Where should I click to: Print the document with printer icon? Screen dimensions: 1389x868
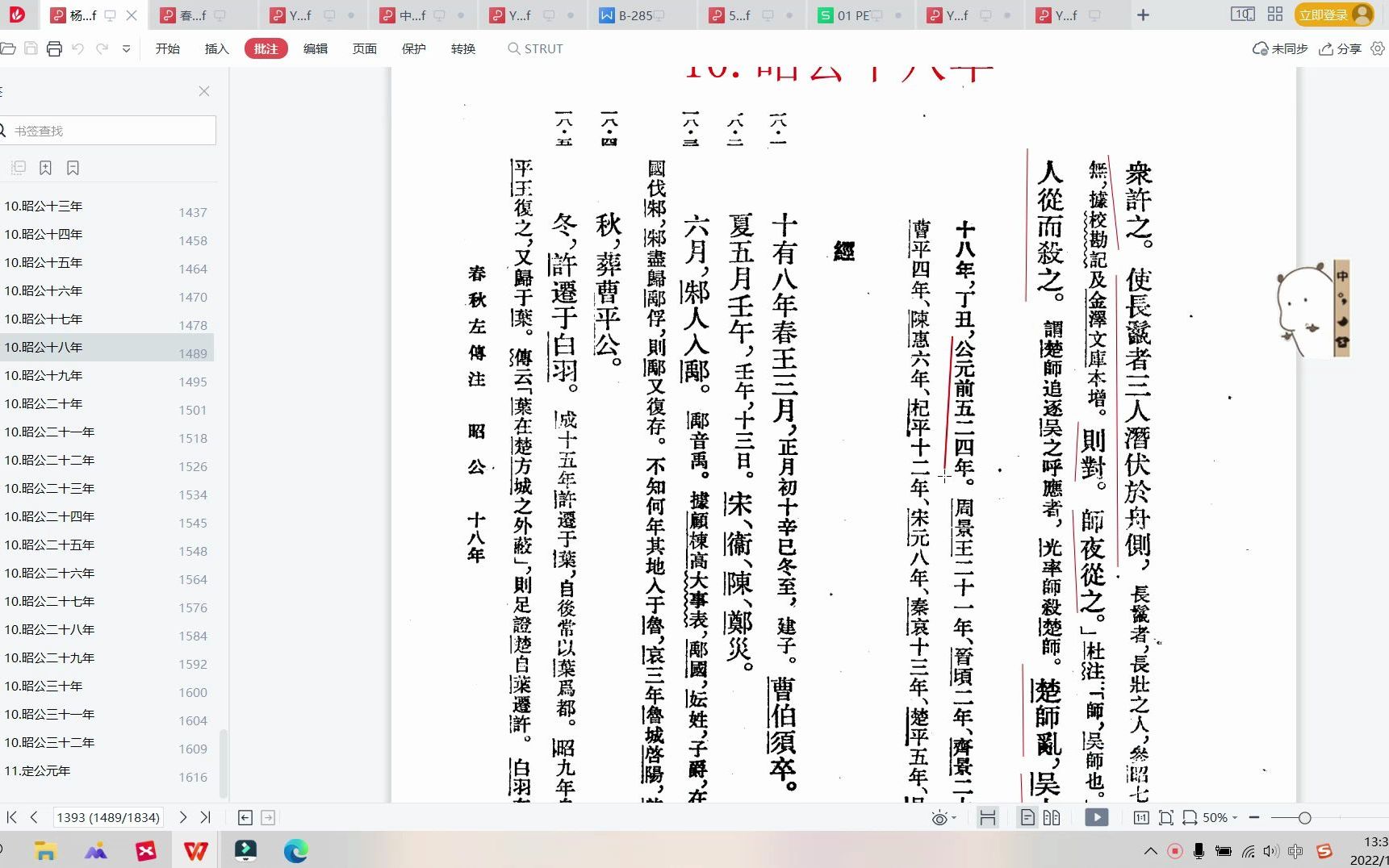(x=54, y=48)
